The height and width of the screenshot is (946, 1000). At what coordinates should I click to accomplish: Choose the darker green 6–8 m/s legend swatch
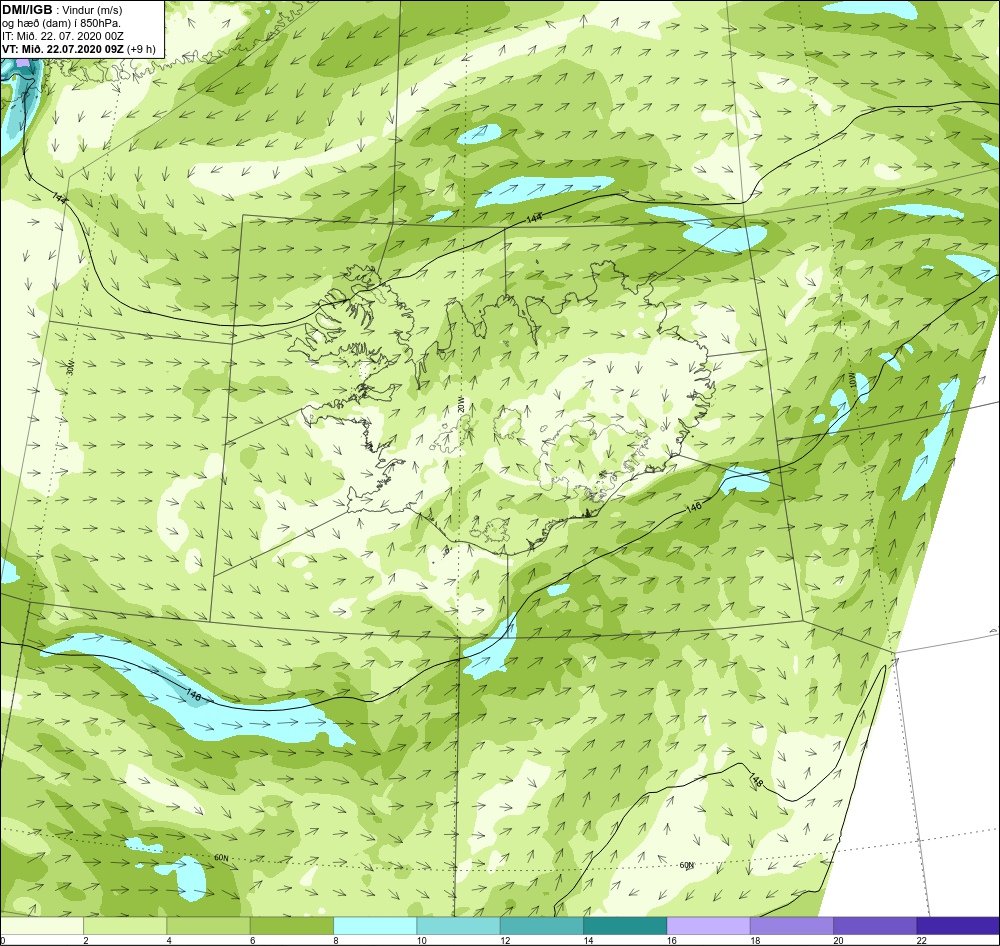point(291,925)
